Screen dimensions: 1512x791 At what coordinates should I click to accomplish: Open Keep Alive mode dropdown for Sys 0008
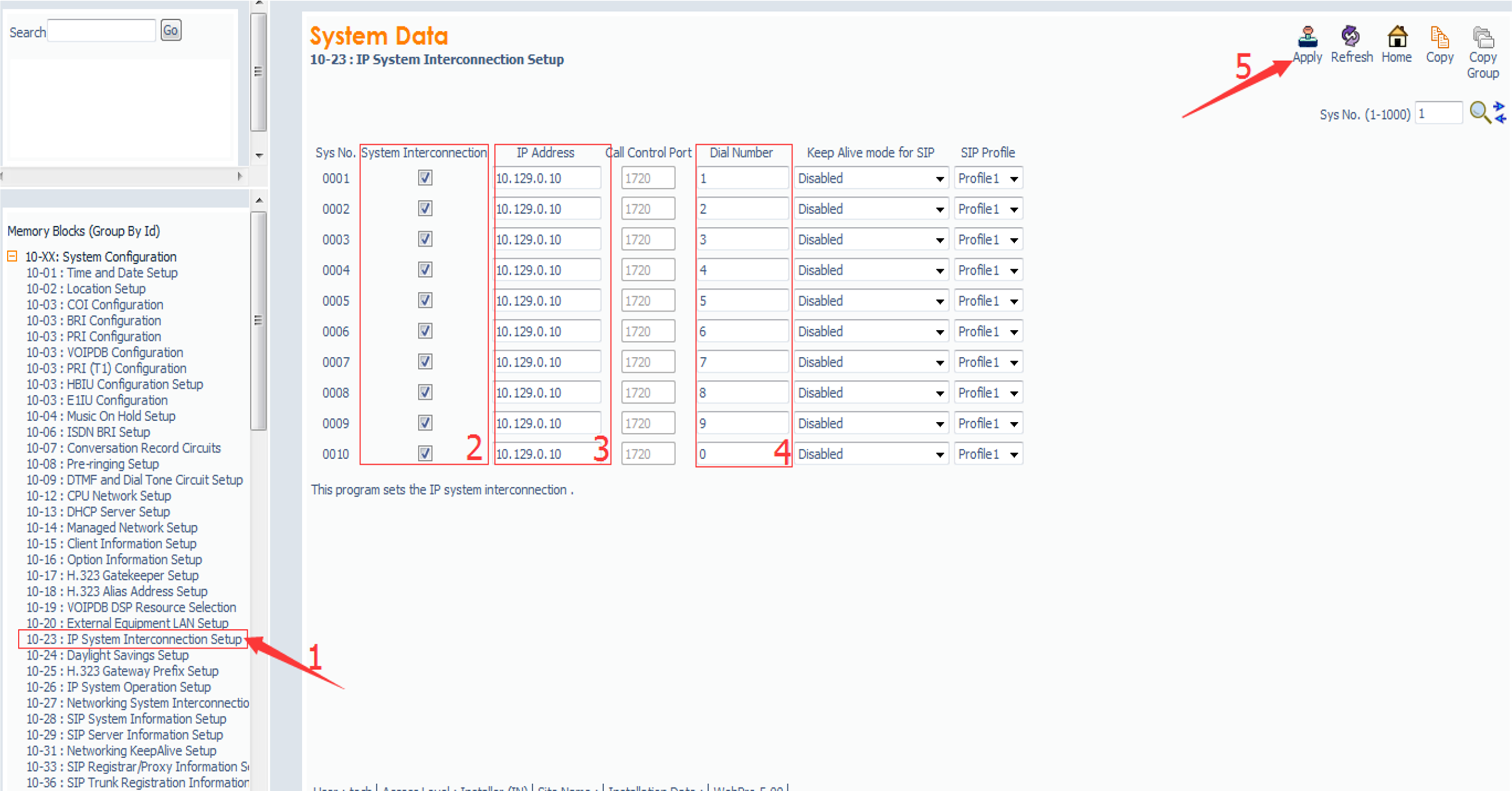[871, 392]
